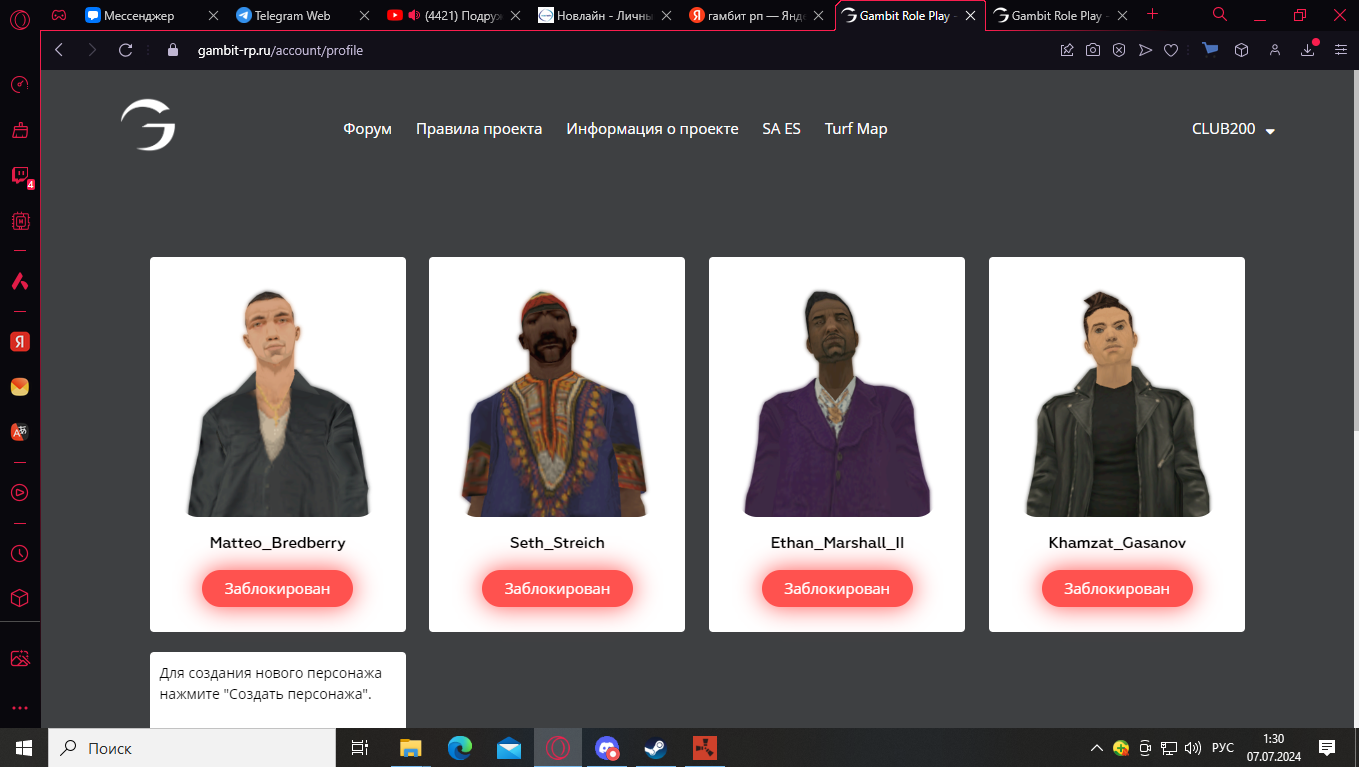This screenshot has width=1359, height=767.
Task: Show hidden system tray icons chevron
Action: [1097, 748]
